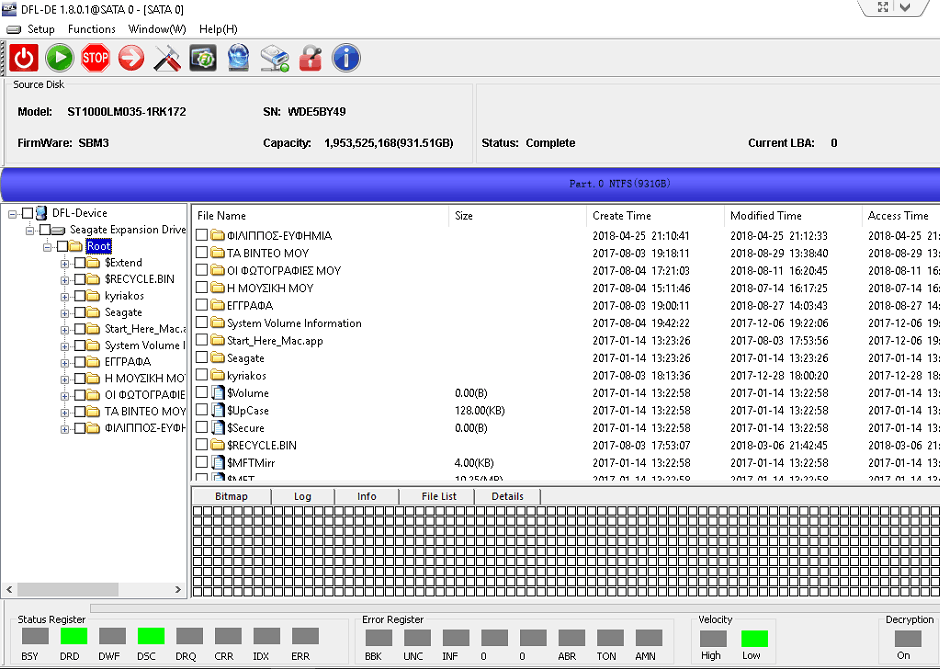Open the blue info icon
Screen dimensions: 940x669
point(346,58)
